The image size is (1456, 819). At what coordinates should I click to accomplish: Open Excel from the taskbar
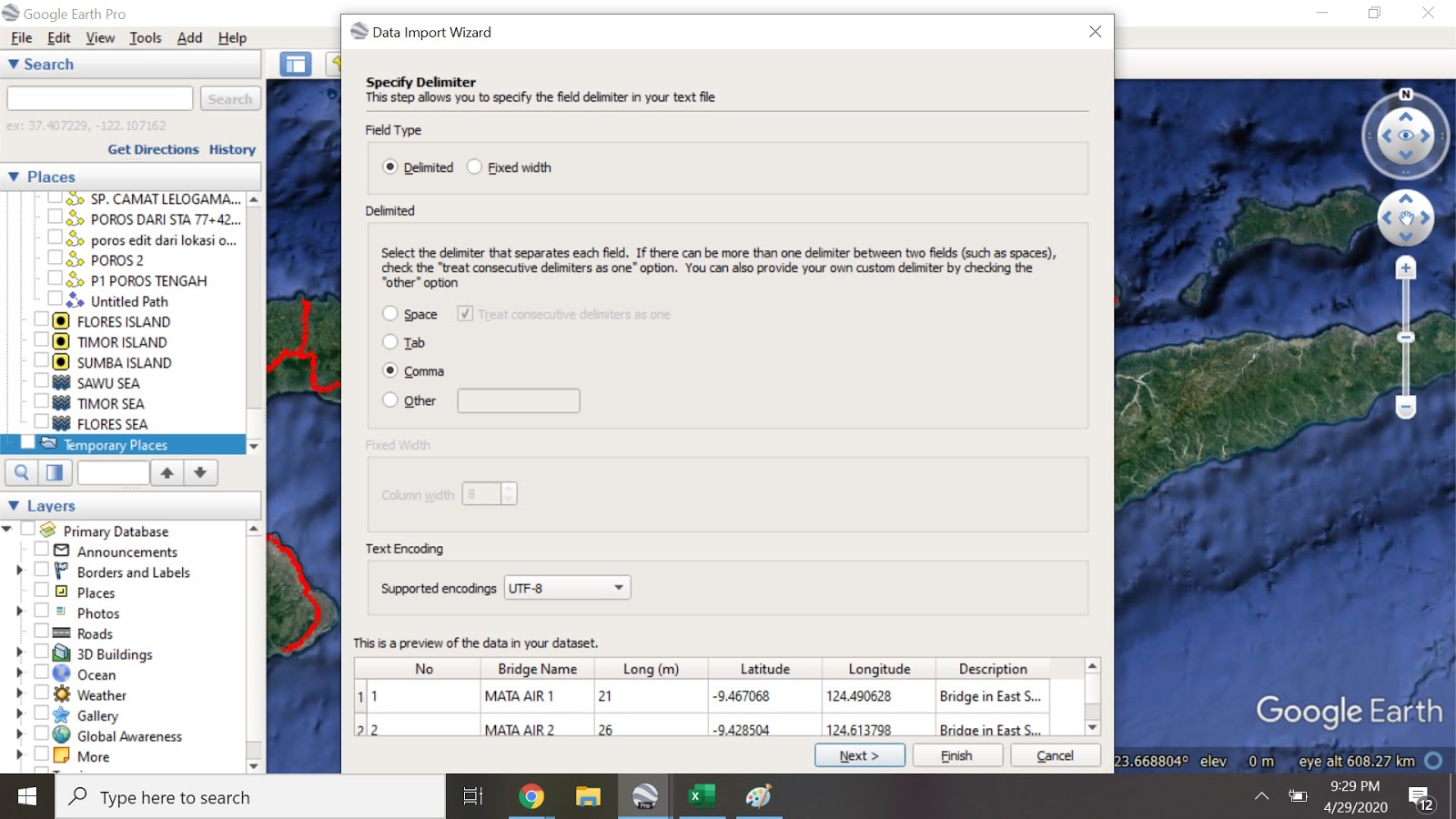tap(702, 796)
